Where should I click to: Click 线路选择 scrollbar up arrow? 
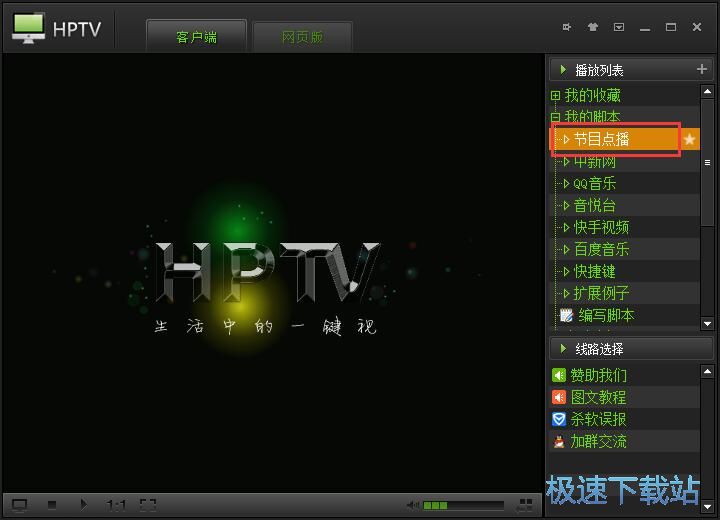(708, 371)
